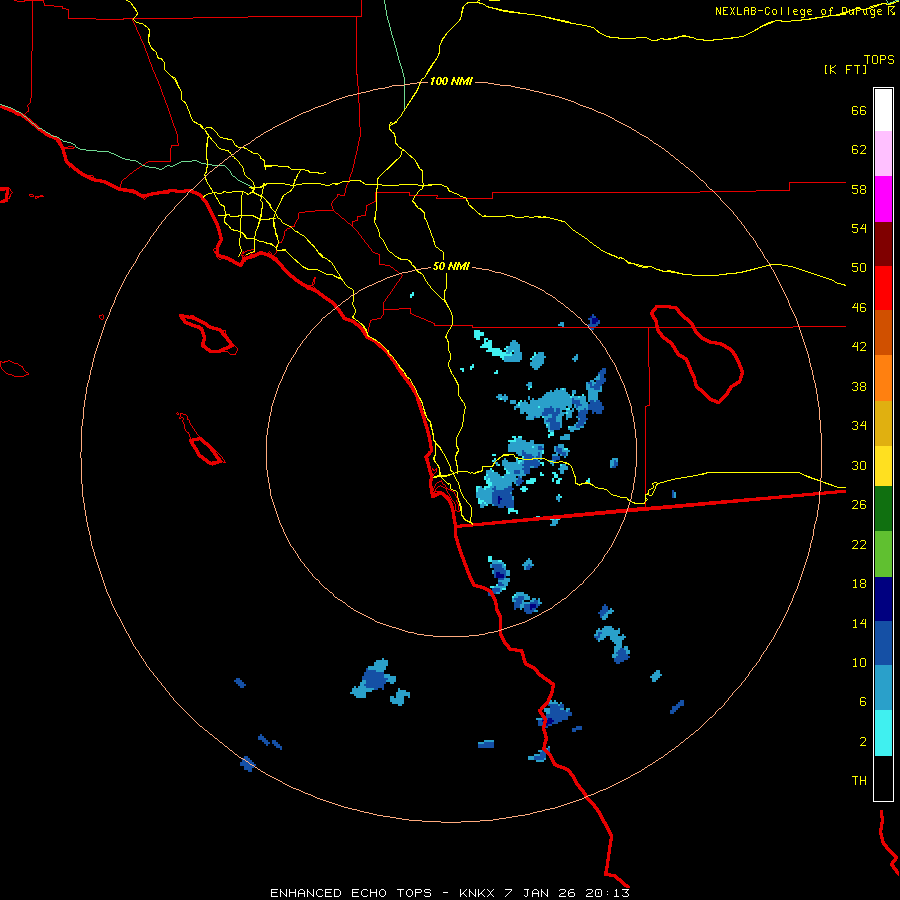
Task: Click the "TOPS" legend title
Action: pos(879,60)
